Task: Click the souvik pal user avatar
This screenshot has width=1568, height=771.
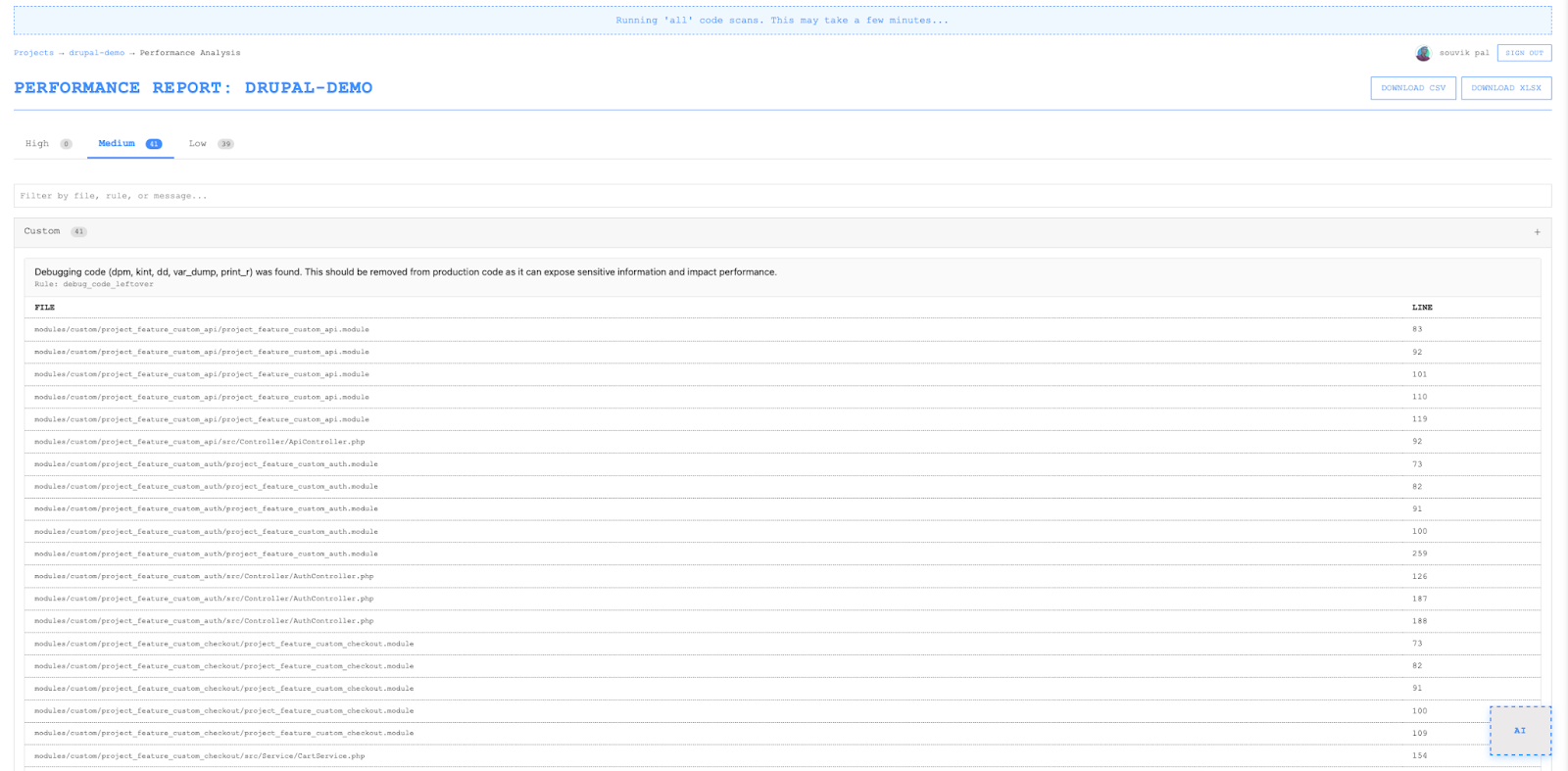Action: pyautogui.click(x=1423, y=53)
